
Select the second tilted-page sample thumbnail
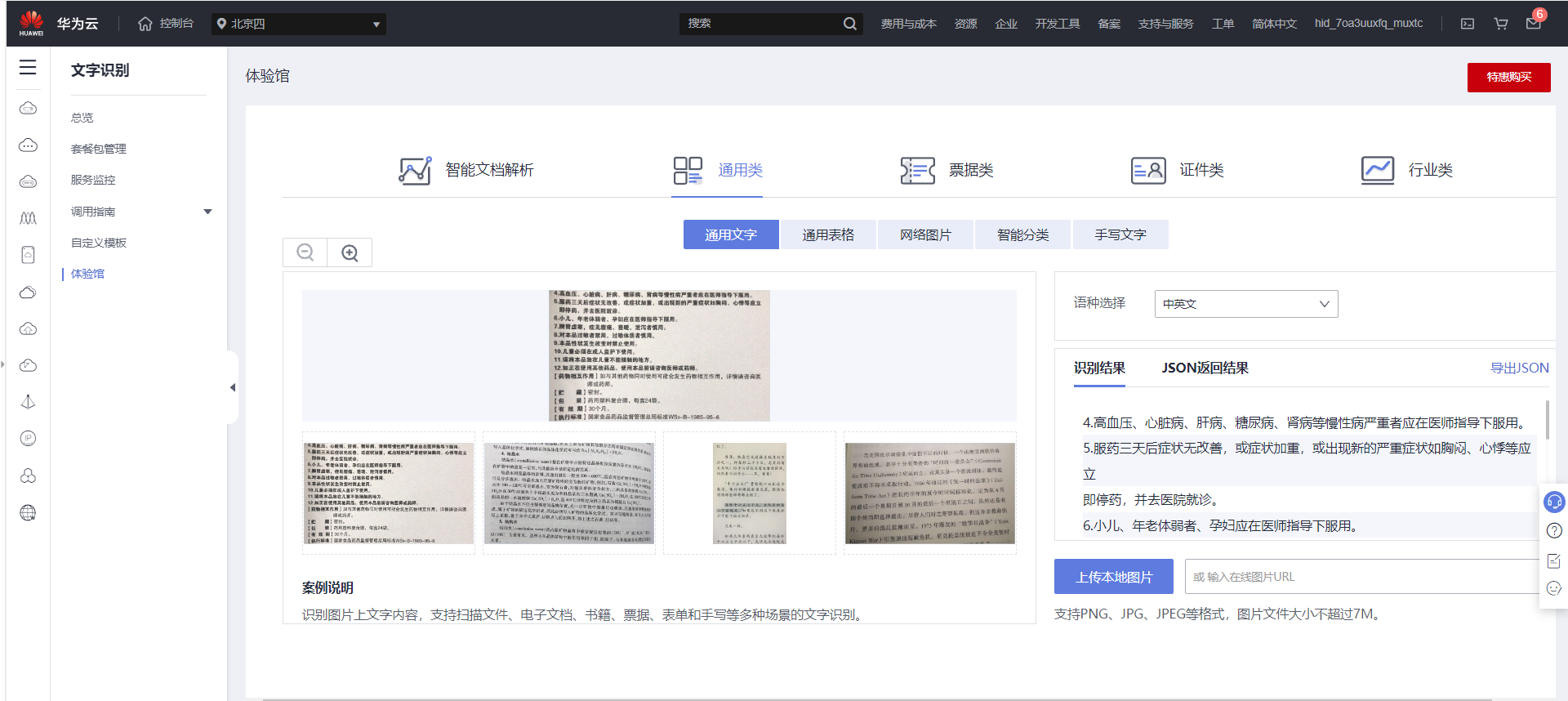[x=569, y=493]
